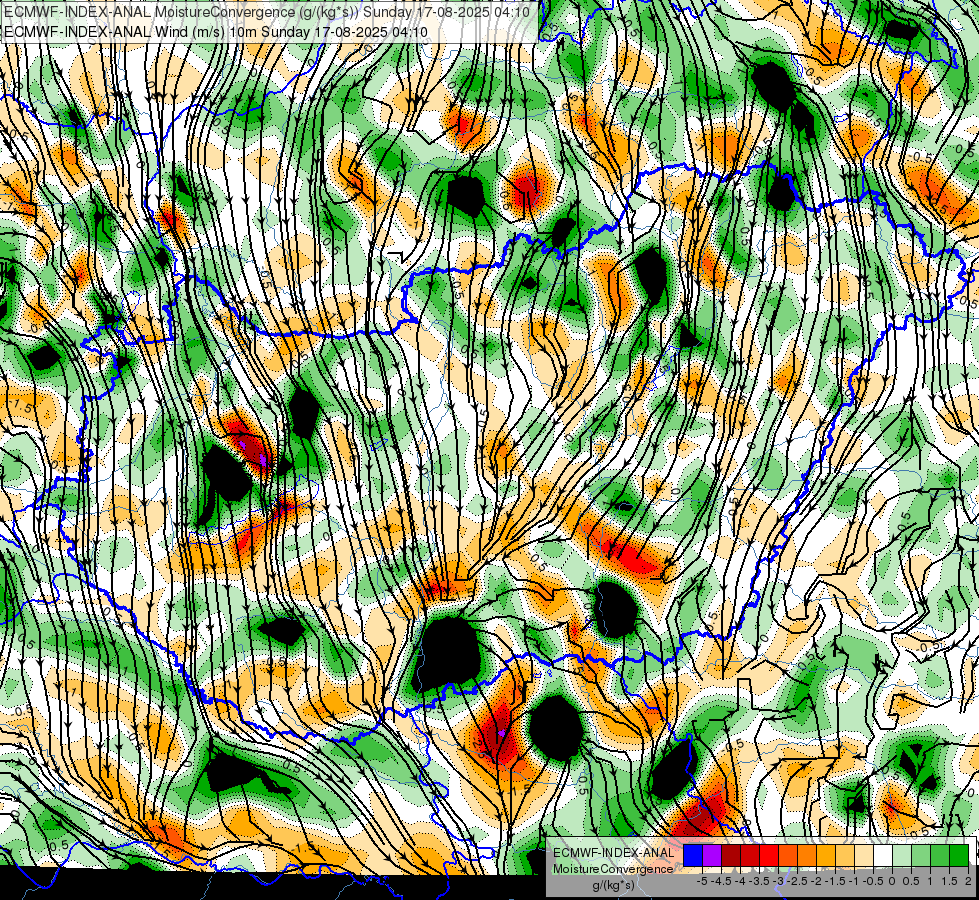
Task: Pick the amber swatch between -2 and -1.5
Action: click(x=826, y=855)
